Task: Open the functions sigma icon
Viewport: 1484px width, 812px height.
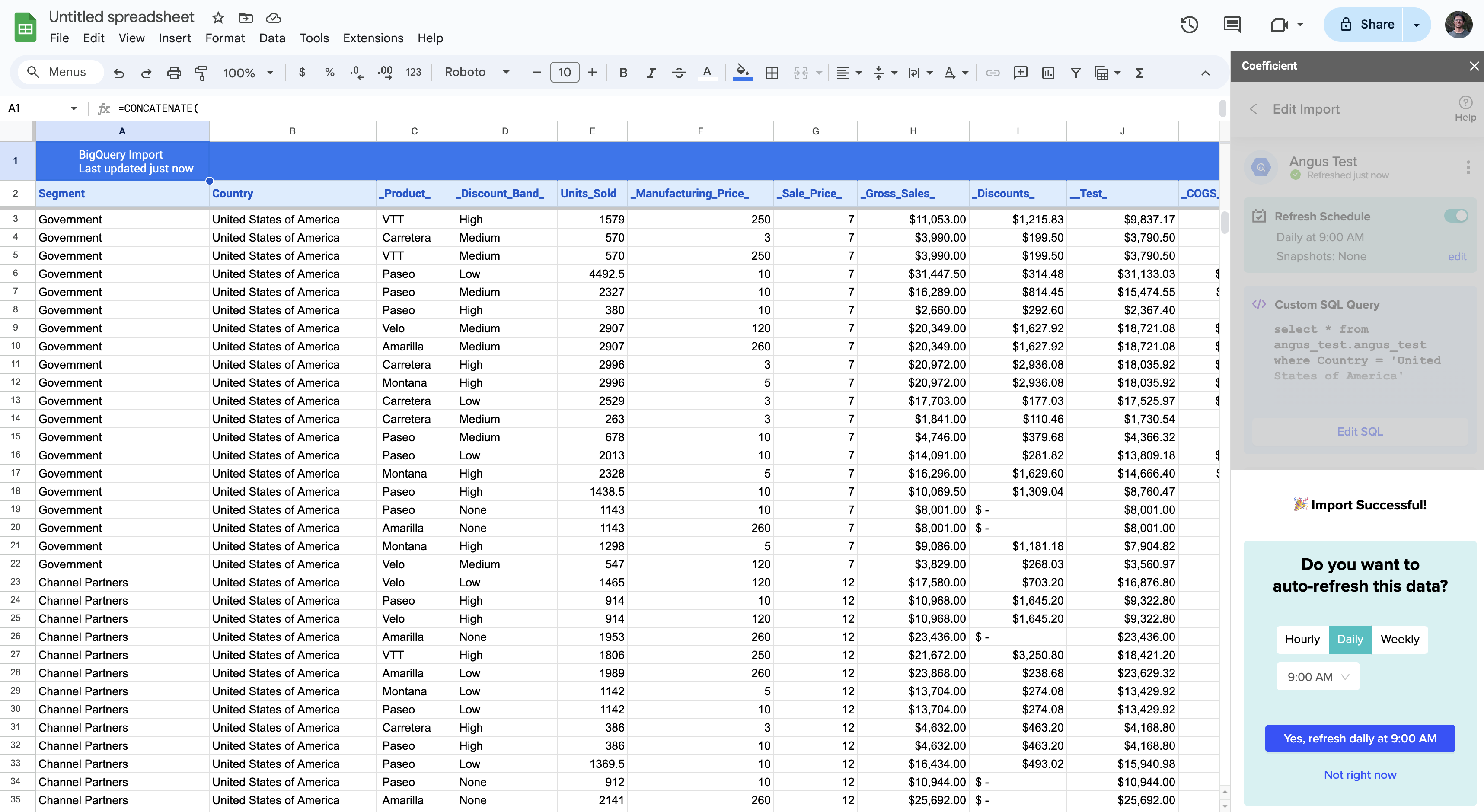Action: pos(1139,73)
